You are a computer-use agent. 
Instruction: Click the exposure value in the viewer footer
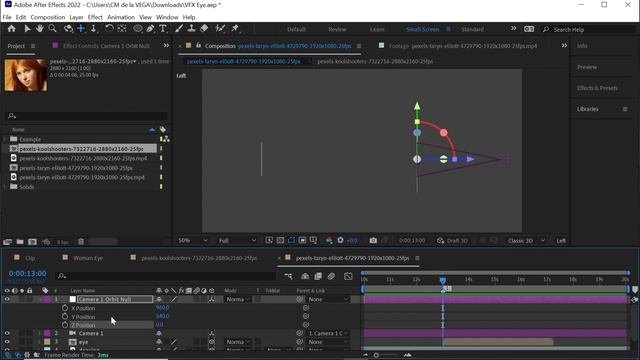coord(352,240)
